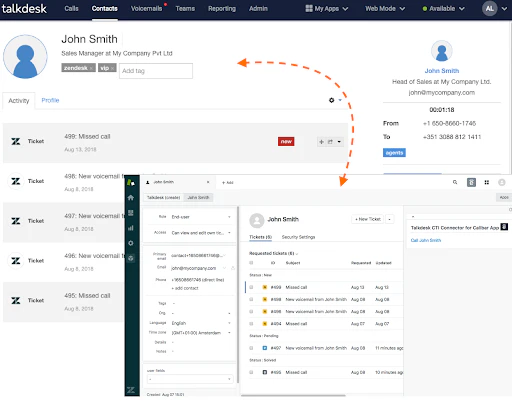Click the Add tag input field

coord(156,71)
